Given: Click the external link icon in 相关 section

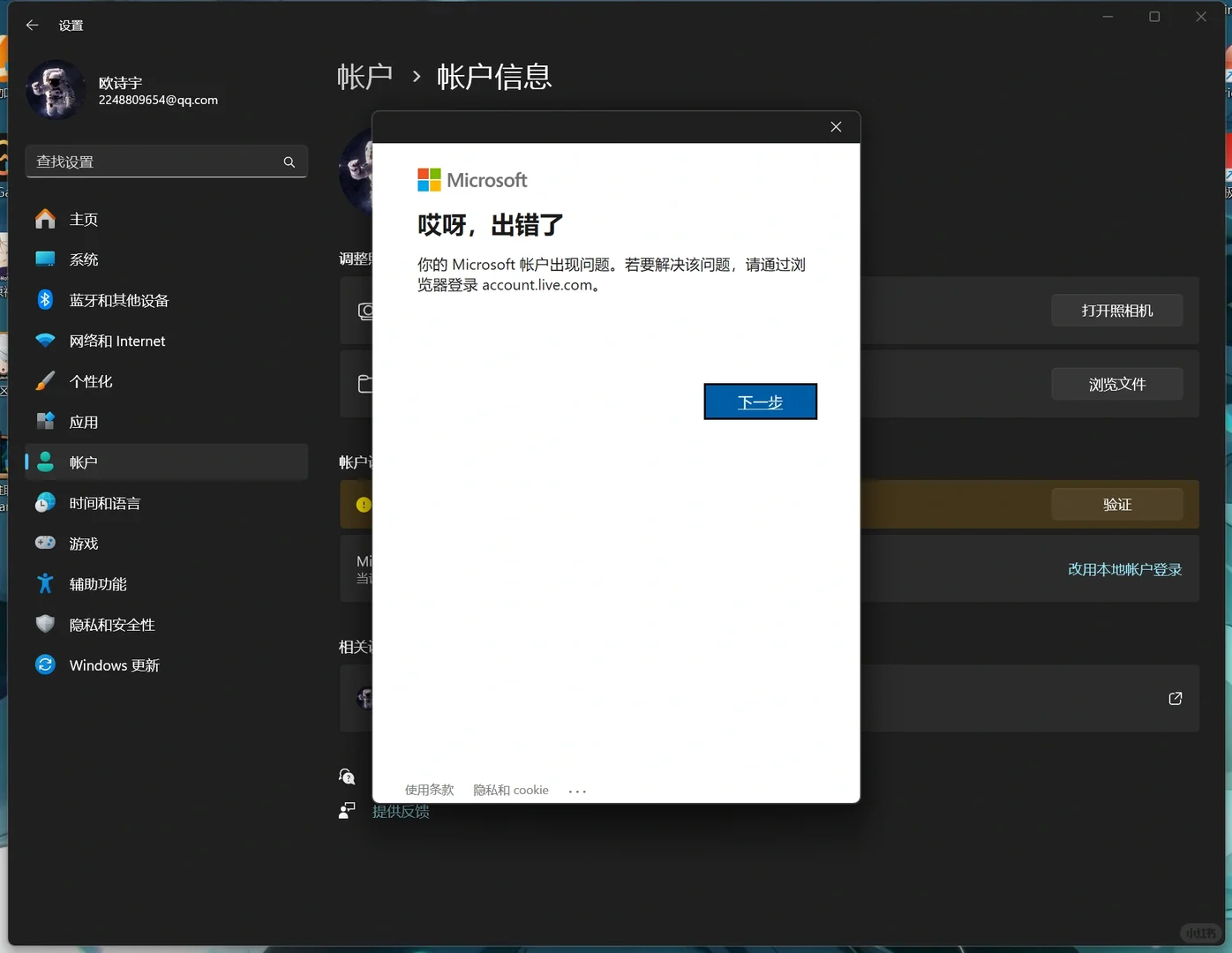Looking at the screenshot, I should coord(1175,698).
